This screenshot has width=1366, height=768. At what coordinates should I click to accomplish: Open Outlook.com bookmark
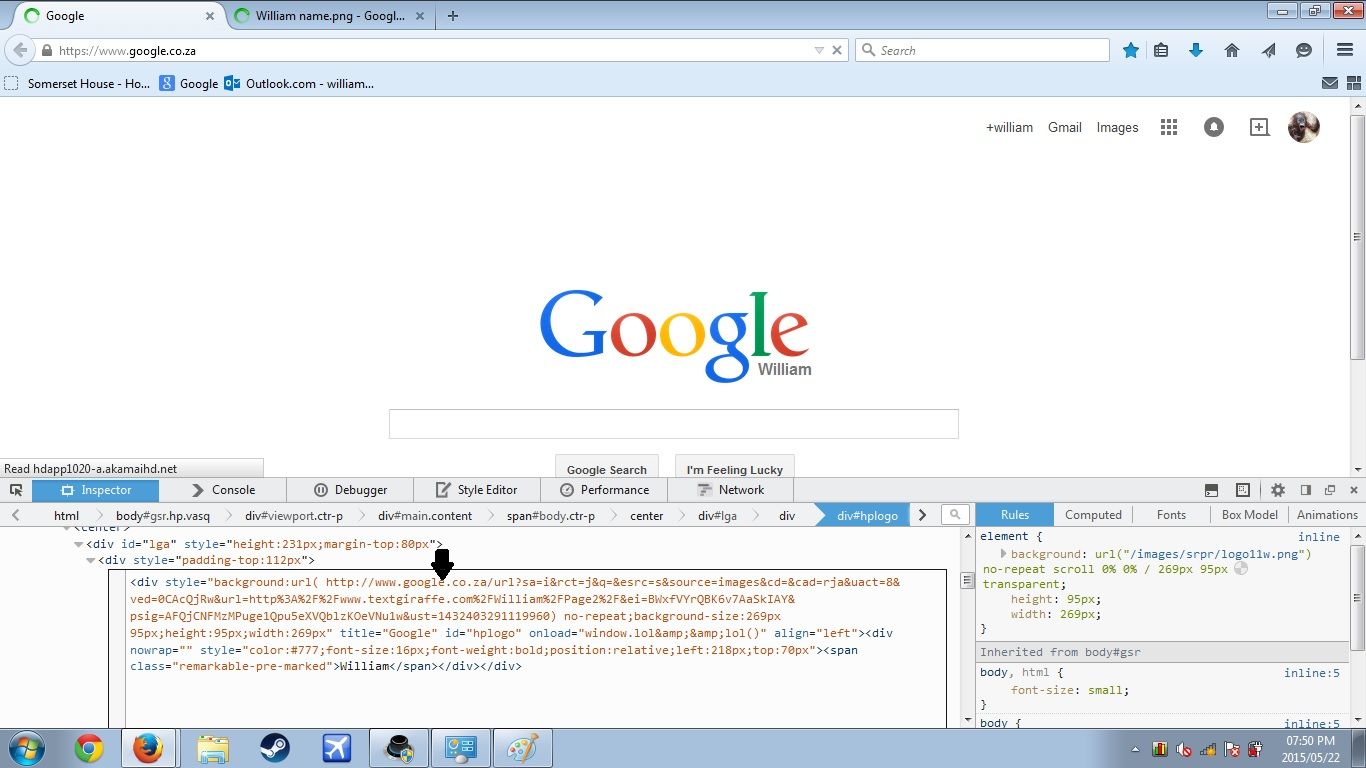(299, 84)
